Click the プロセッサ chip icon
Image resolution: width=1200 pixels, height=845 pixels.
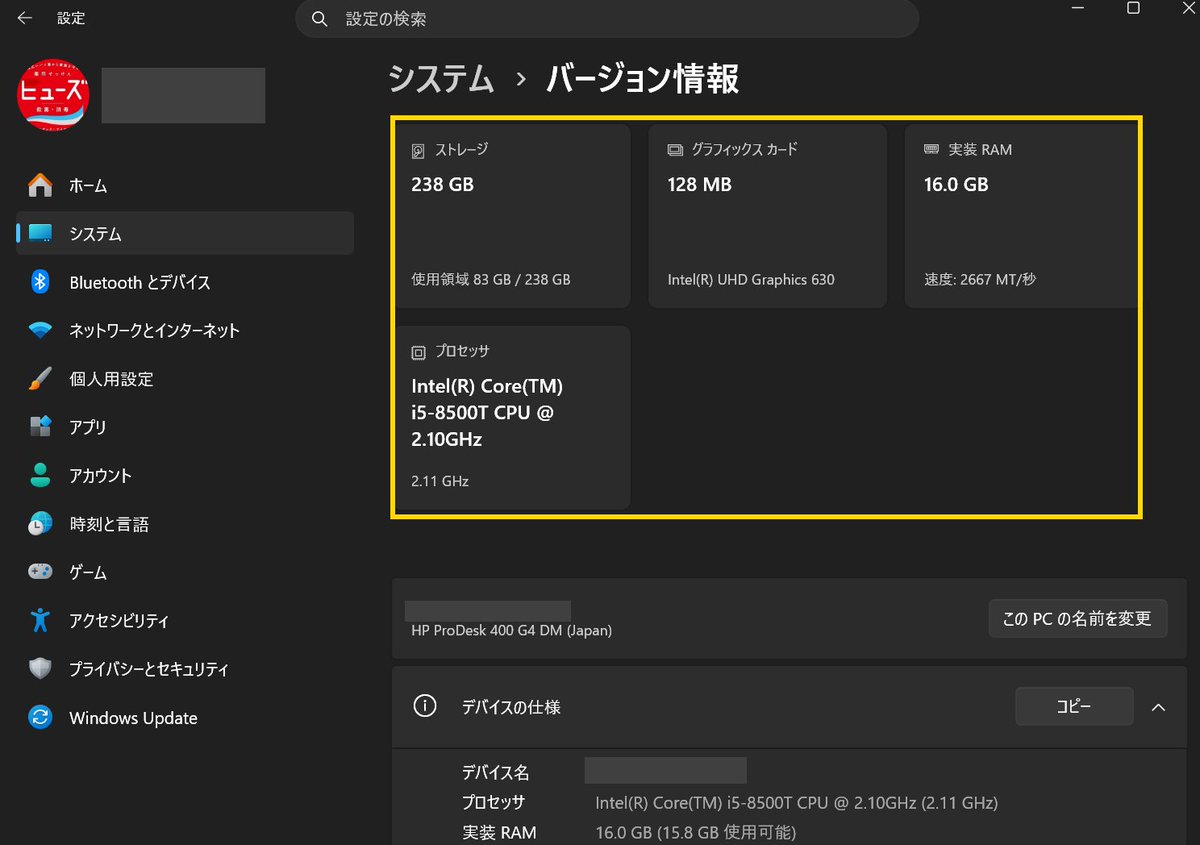click(419, 352)
